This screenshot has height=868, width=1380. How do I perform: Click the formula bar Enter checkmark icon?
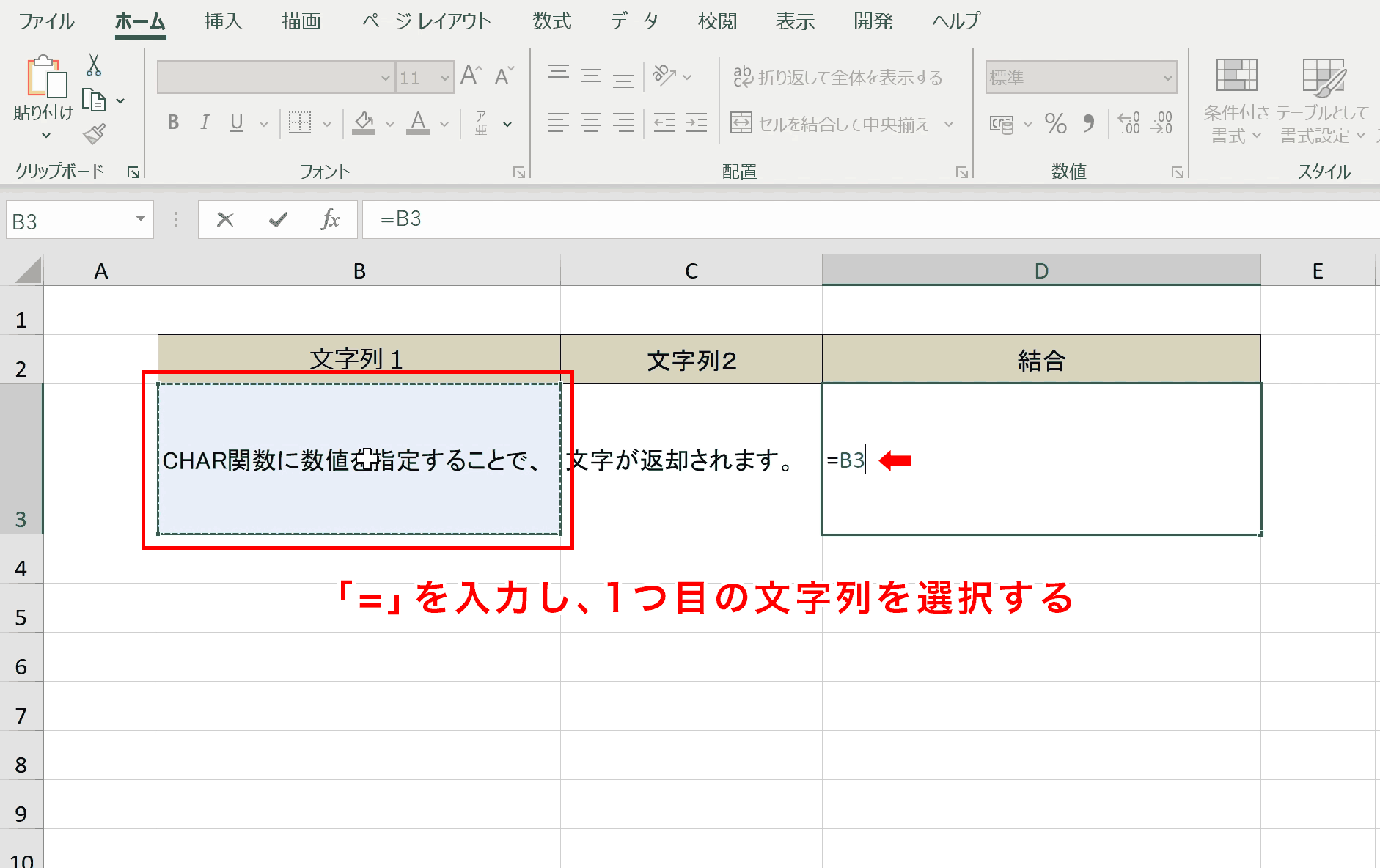click(278, 219)
